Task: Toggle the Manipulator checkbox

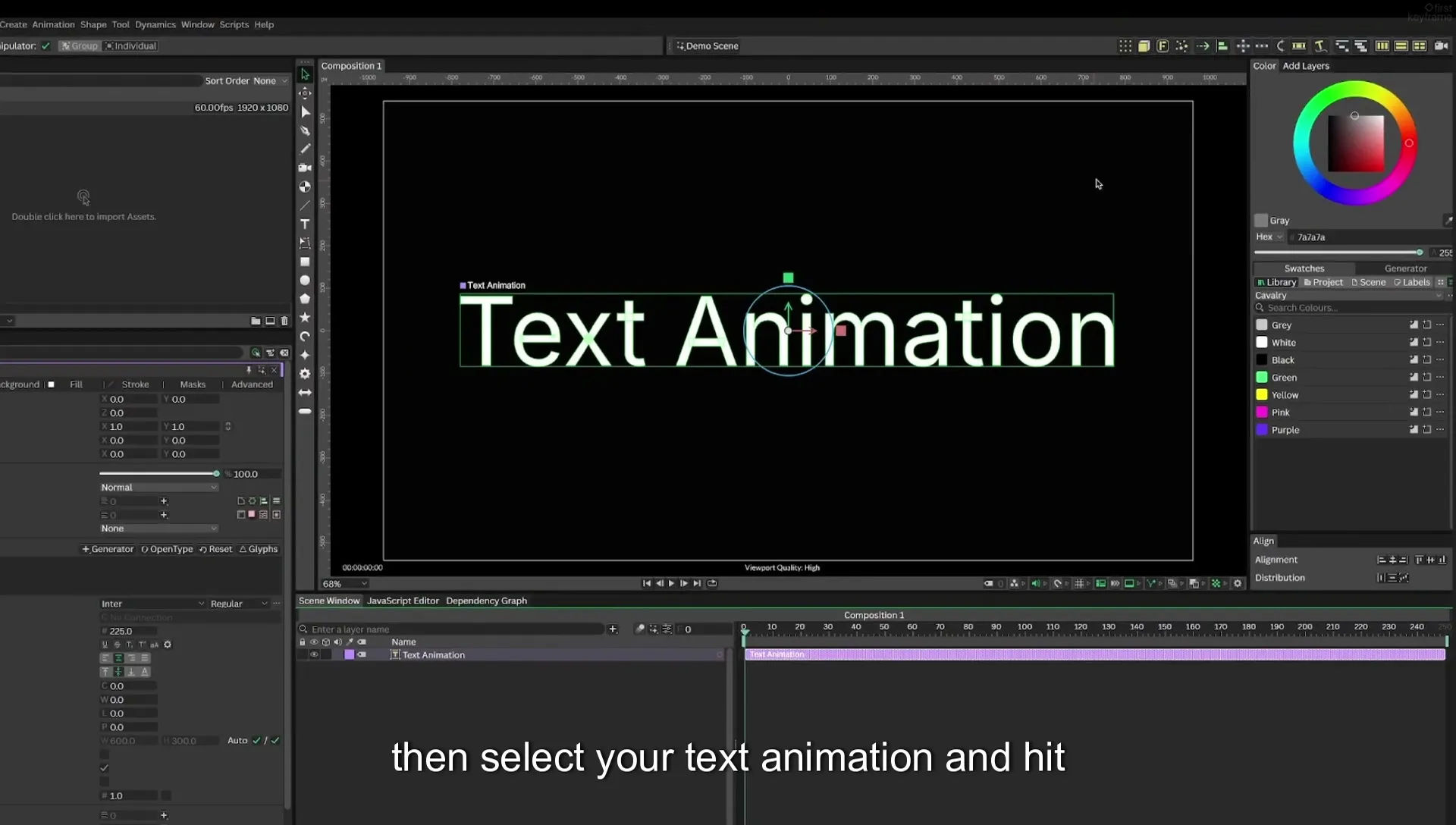Action: click(46, 46)
